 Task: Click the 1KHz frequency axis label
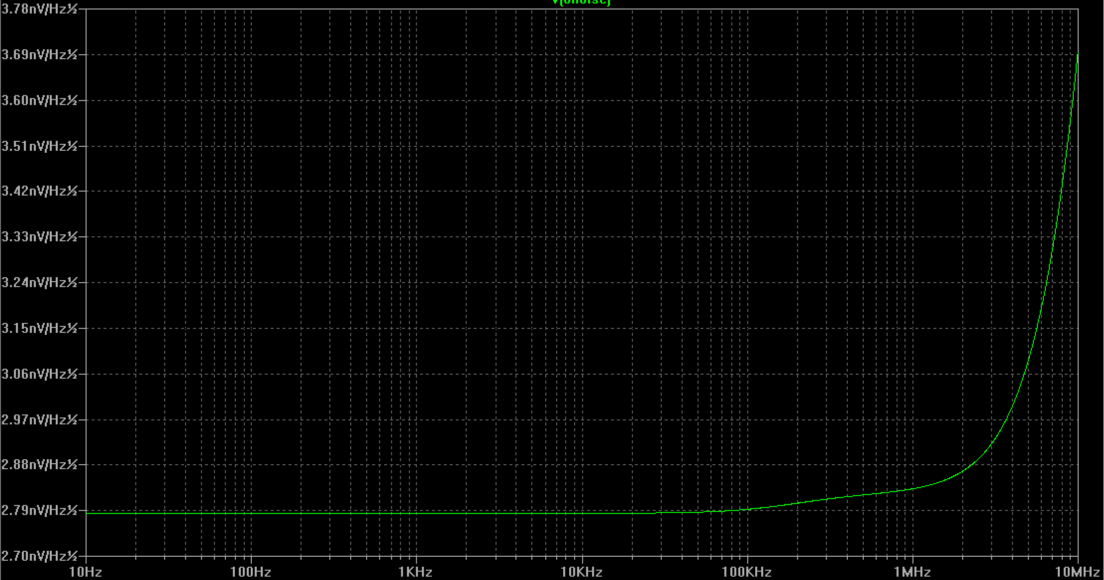click(x=415, y=572)
